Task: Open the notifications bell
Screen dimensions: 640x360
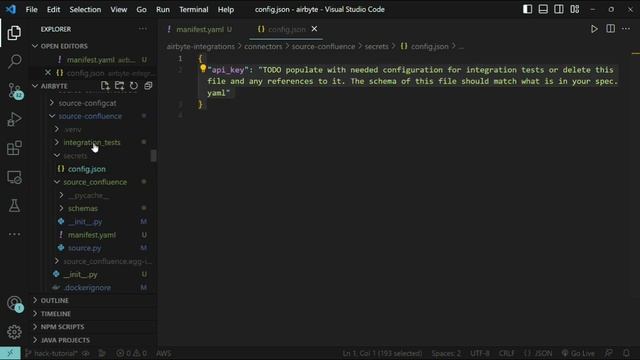Action: pos(626,353)
